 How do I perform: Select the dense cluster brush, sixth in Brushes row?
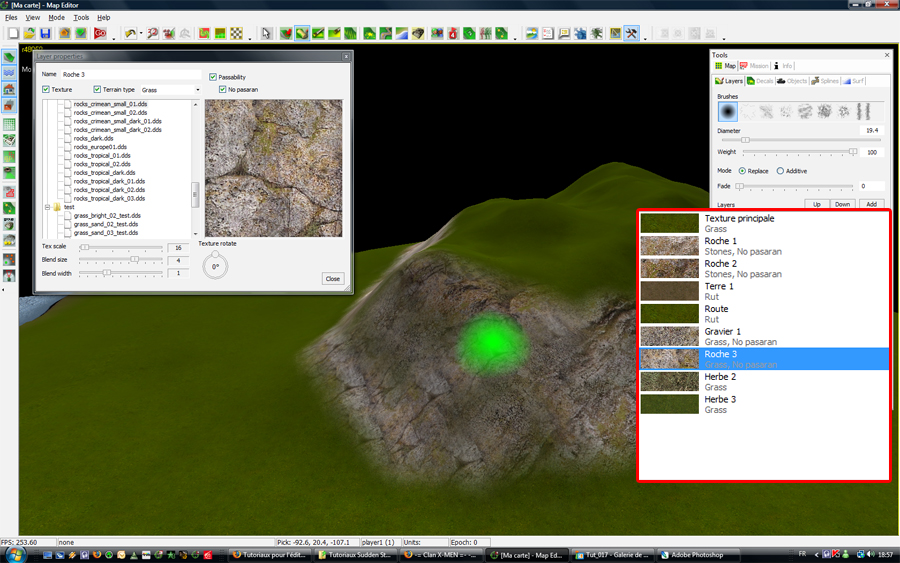click(824, 111)
